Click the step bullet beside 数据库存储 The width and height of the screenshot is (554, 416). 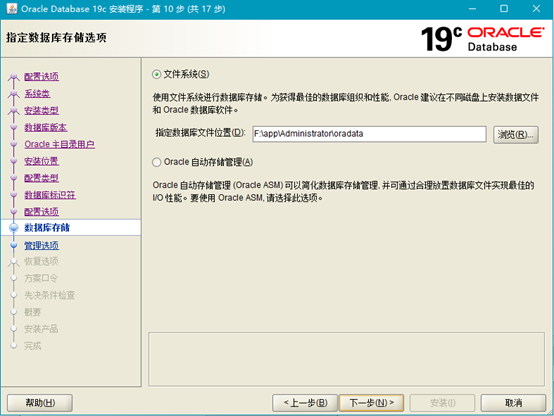[x=13, y=228]
